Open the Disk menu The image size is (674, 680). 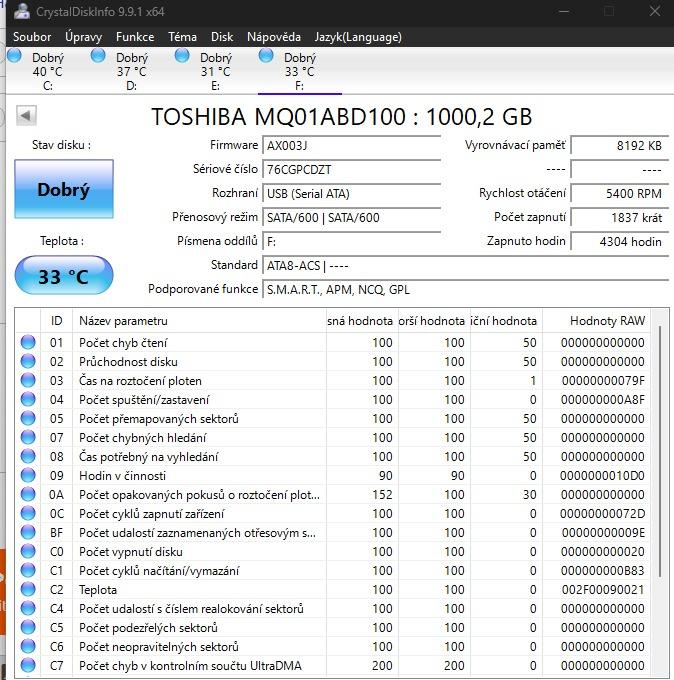(x=222, y=37)
